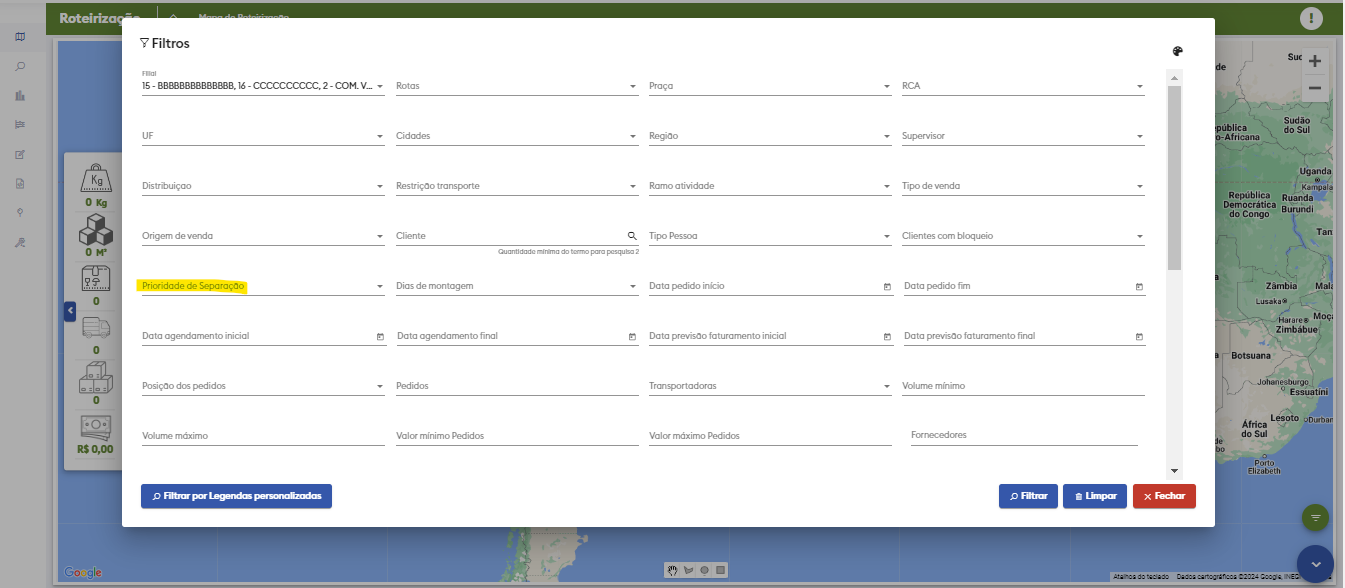Click the green filter round button
1345x588 pixels.
tap(1316, 518)
